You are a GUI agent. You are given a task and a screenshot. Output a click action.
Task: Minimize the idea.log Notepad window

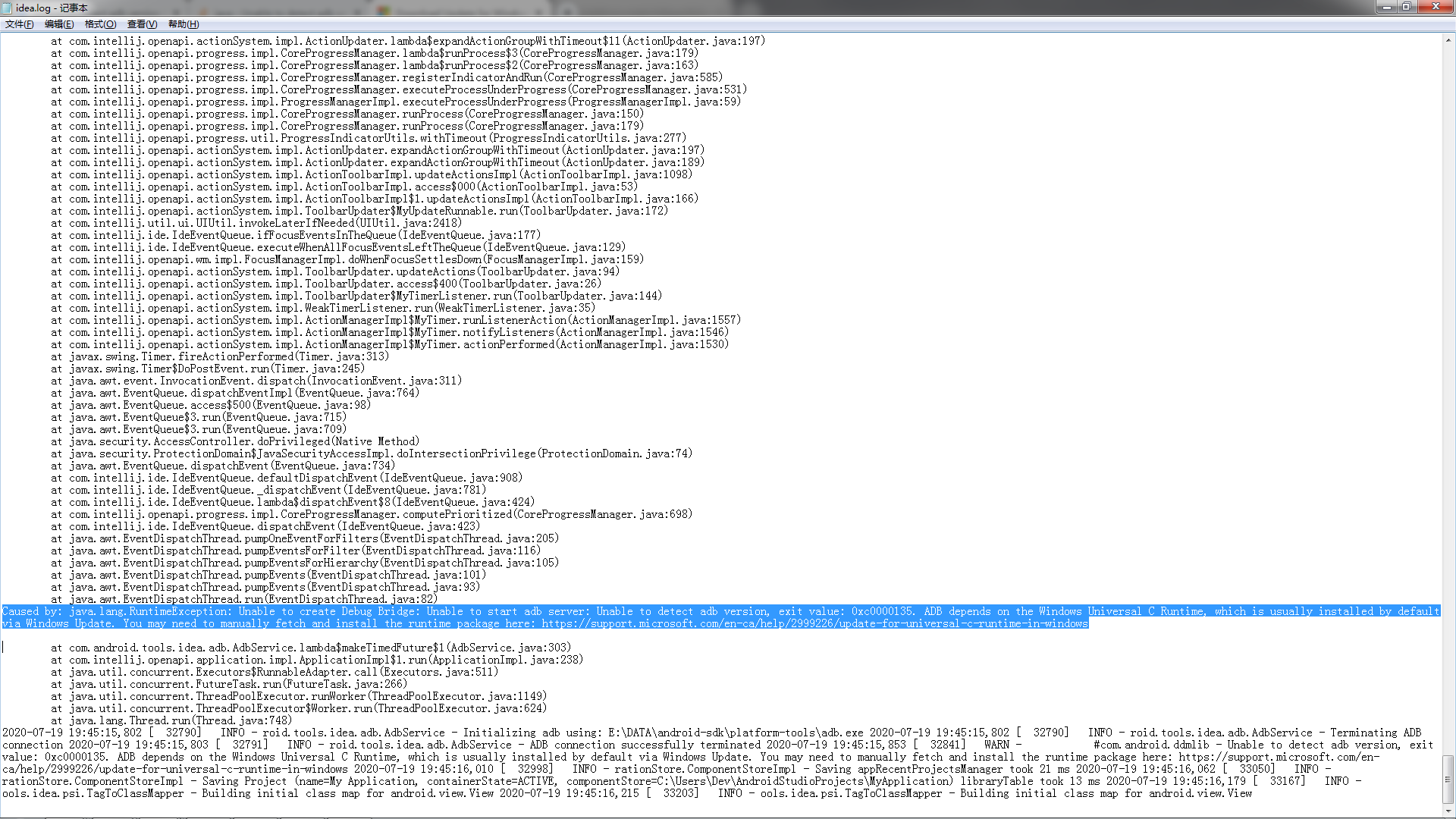coord(1387,7)
